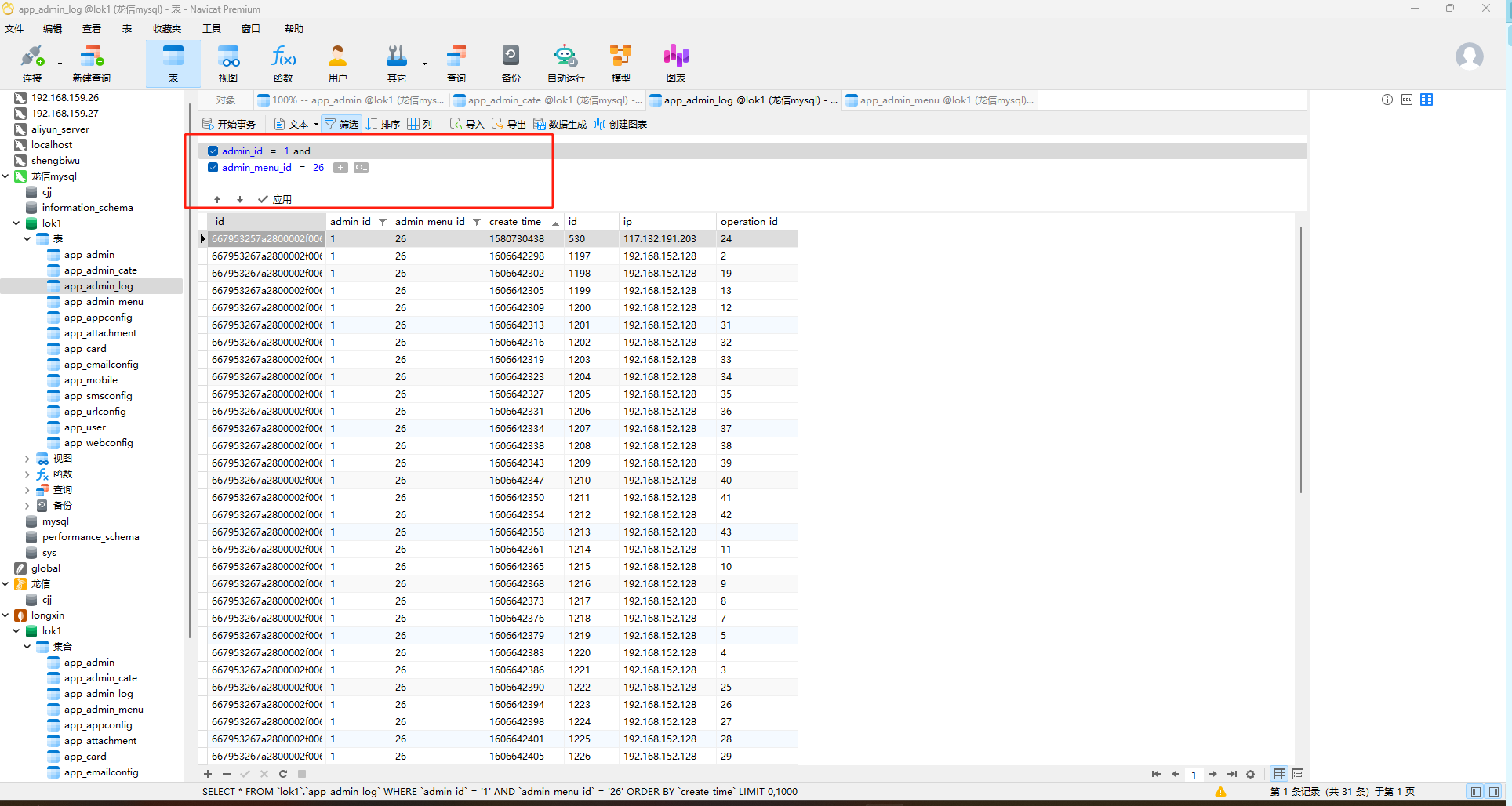
Task: Uncheck the admin_menu_id filter condition checkbox
Action: pyautogui.click(x=213, y=168)
